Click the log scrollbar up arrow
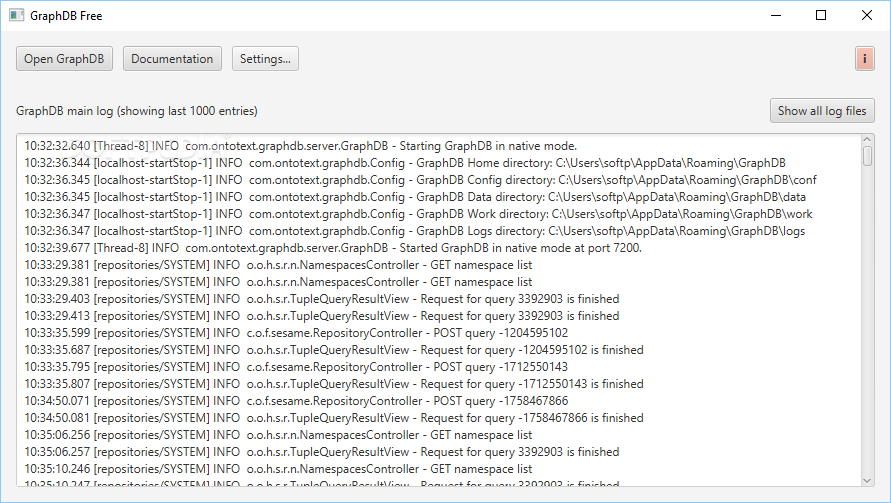 click(x=867, y=139)
